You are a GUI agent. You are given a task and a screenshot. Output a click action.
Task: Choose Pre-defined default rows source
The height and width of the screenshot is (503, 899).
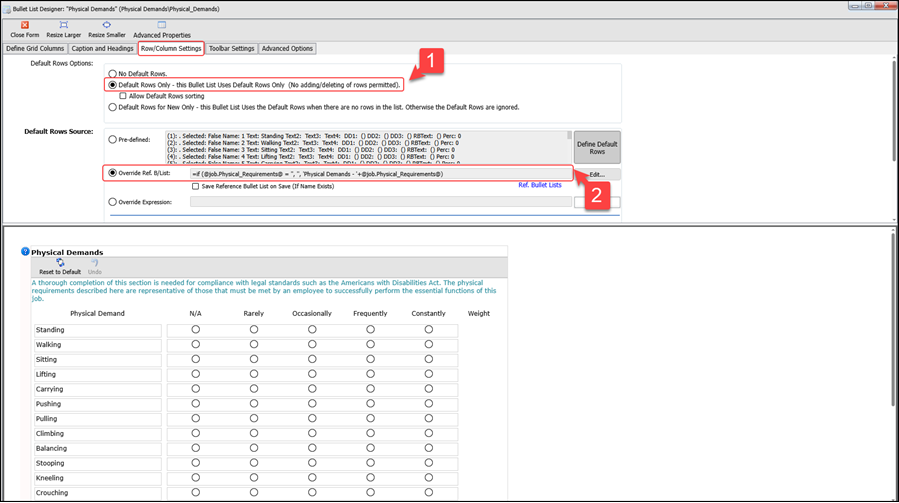point(112,139)
